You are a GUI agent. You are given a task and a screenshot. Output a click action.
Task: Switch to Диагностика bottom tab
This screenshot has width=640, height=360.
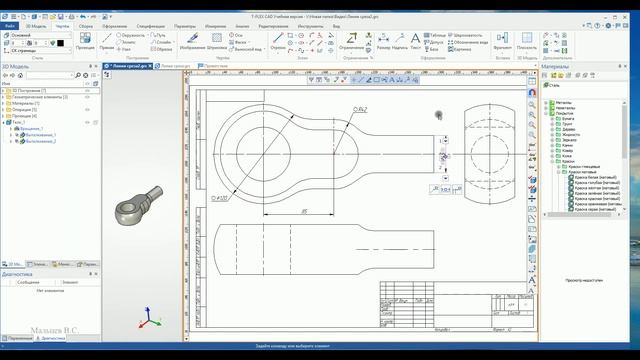click(x=51, y=338)
